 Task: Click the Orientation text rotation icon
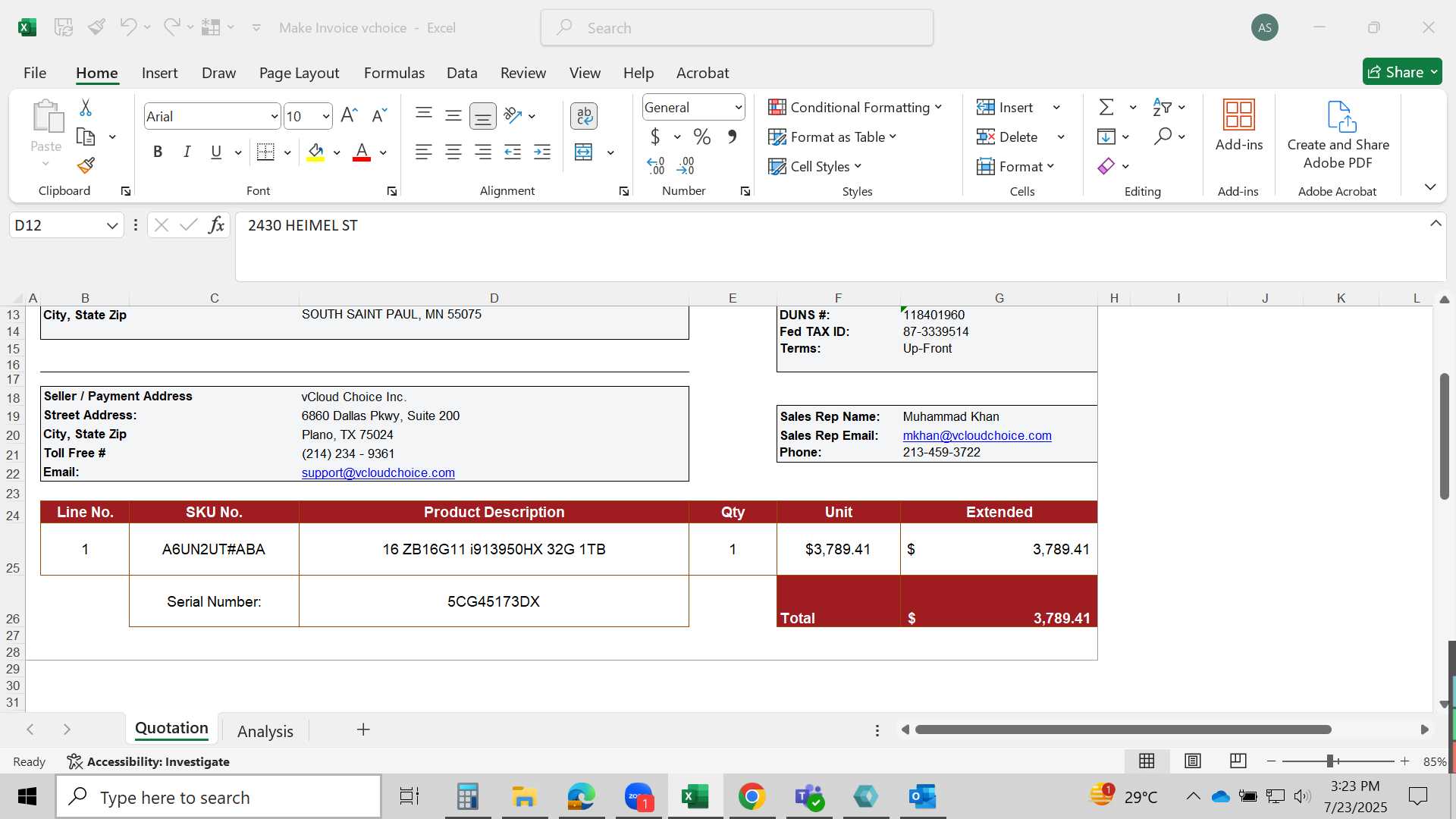pos(513,115)
